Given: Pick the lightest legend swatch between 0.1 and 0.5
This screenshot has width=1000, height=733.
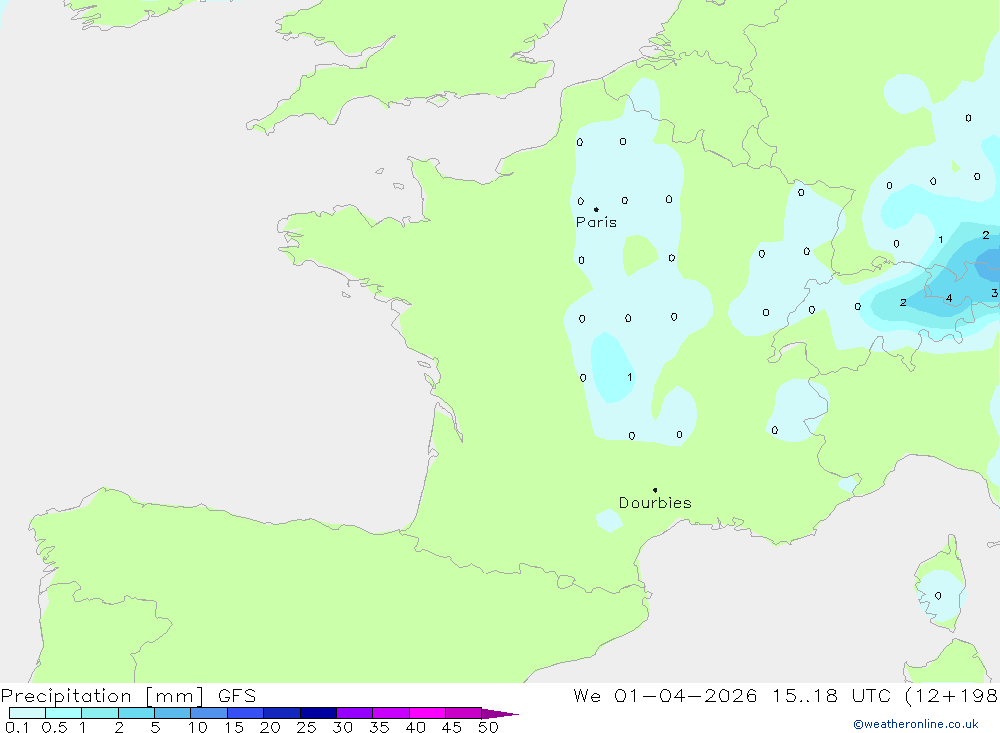Looking at the screenshot, I should [x=27, y=714].
